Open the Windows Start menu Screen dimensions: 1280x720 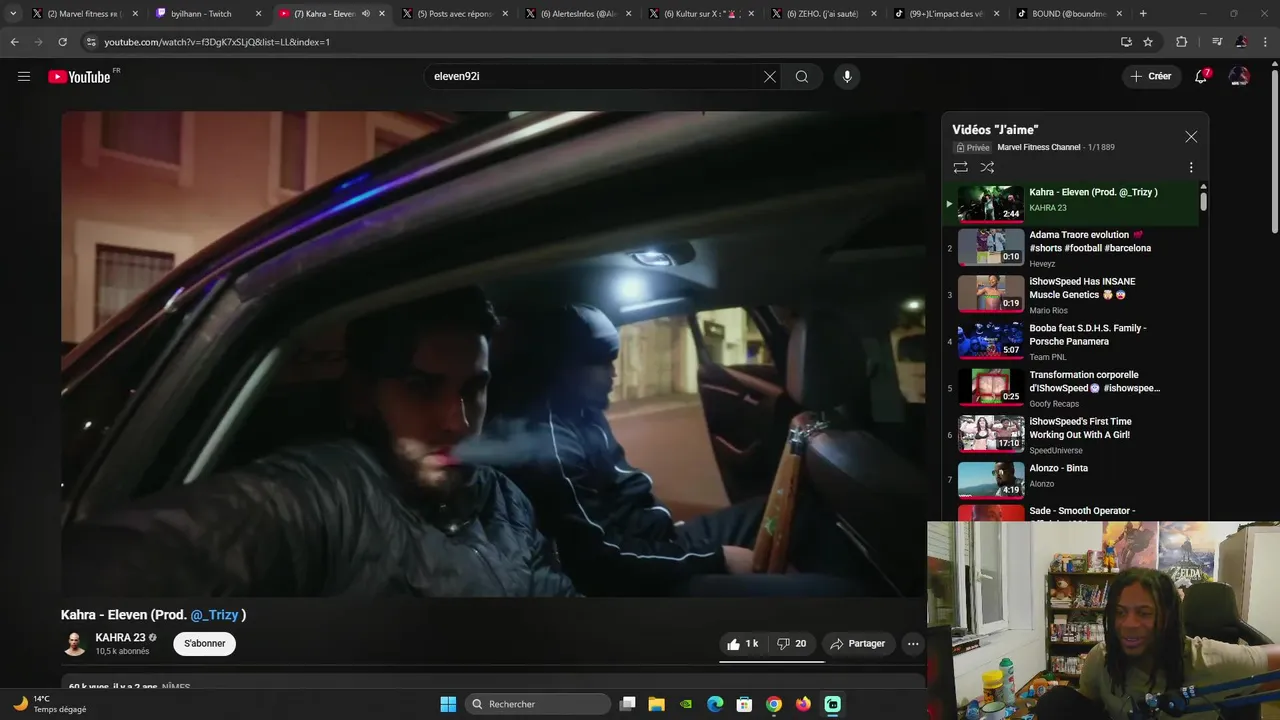click(448, 704)
